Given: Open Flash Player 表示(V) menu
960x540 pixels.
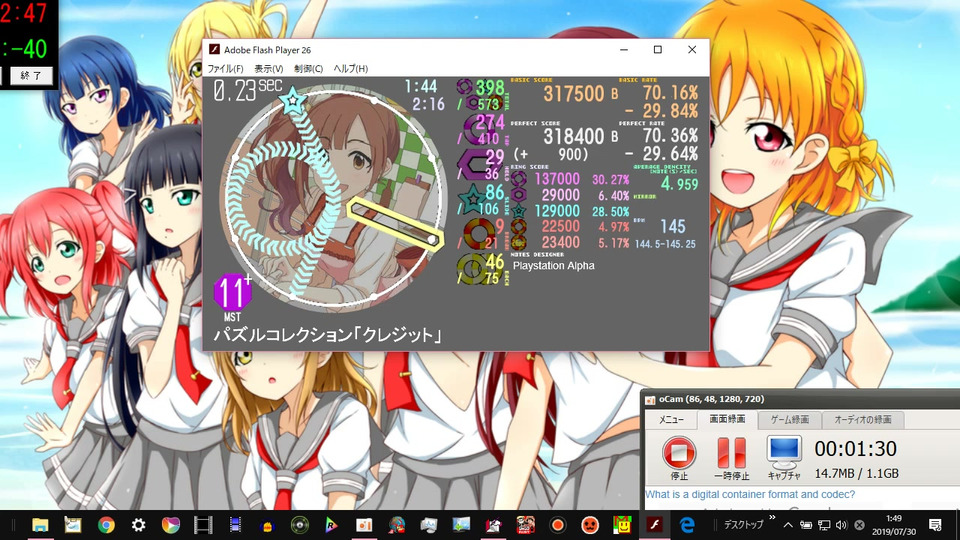Looking at the screenshot, I should [268, 69].
